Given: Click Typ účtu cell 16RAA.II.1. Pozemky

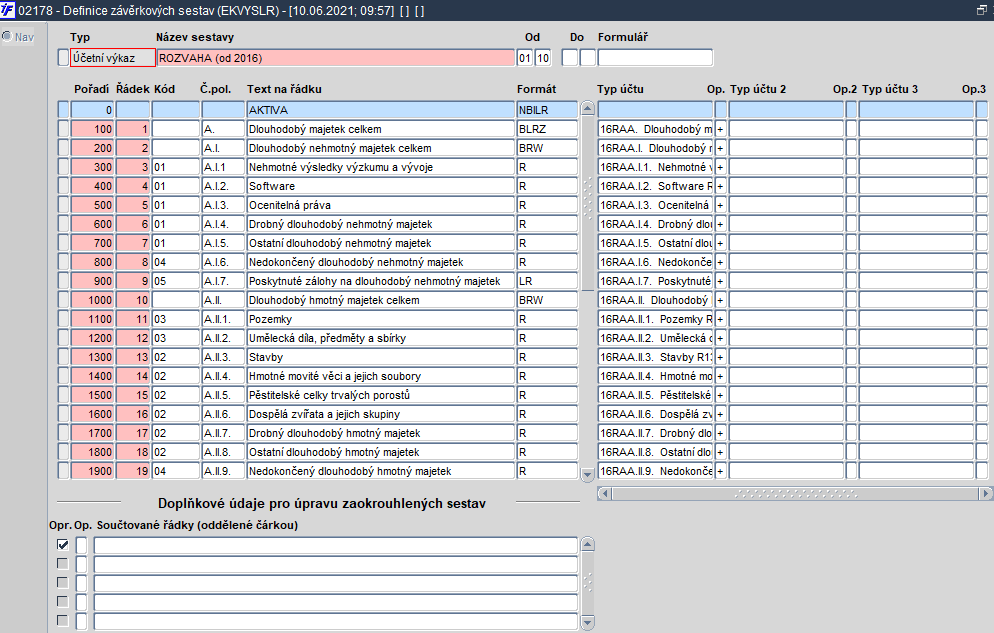Looking at the screenshot, I should [655, 319].
